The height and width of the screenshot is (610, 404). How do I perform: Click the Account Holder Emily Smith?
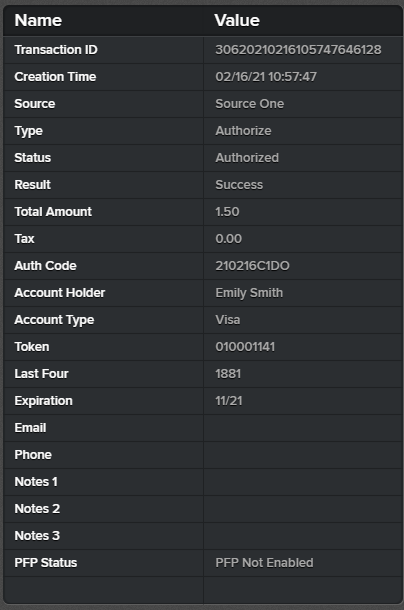pos(249,293)
